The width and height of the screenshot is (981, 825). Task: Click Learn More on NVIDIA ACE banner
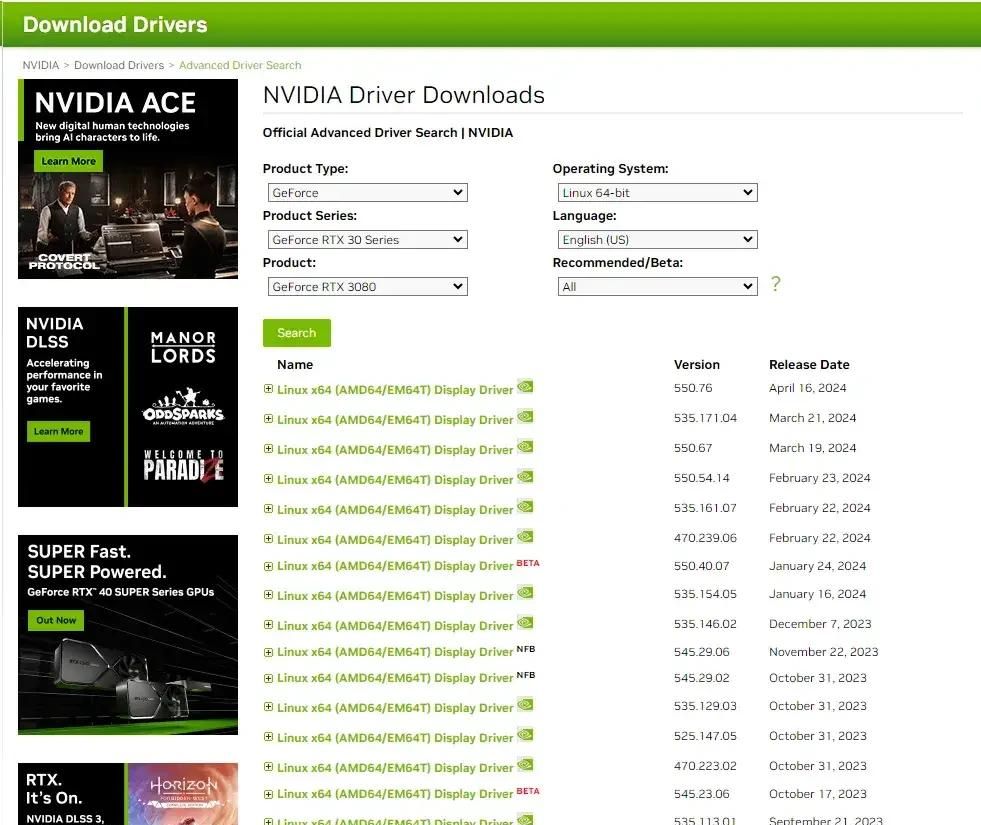[x=68, y=161]
